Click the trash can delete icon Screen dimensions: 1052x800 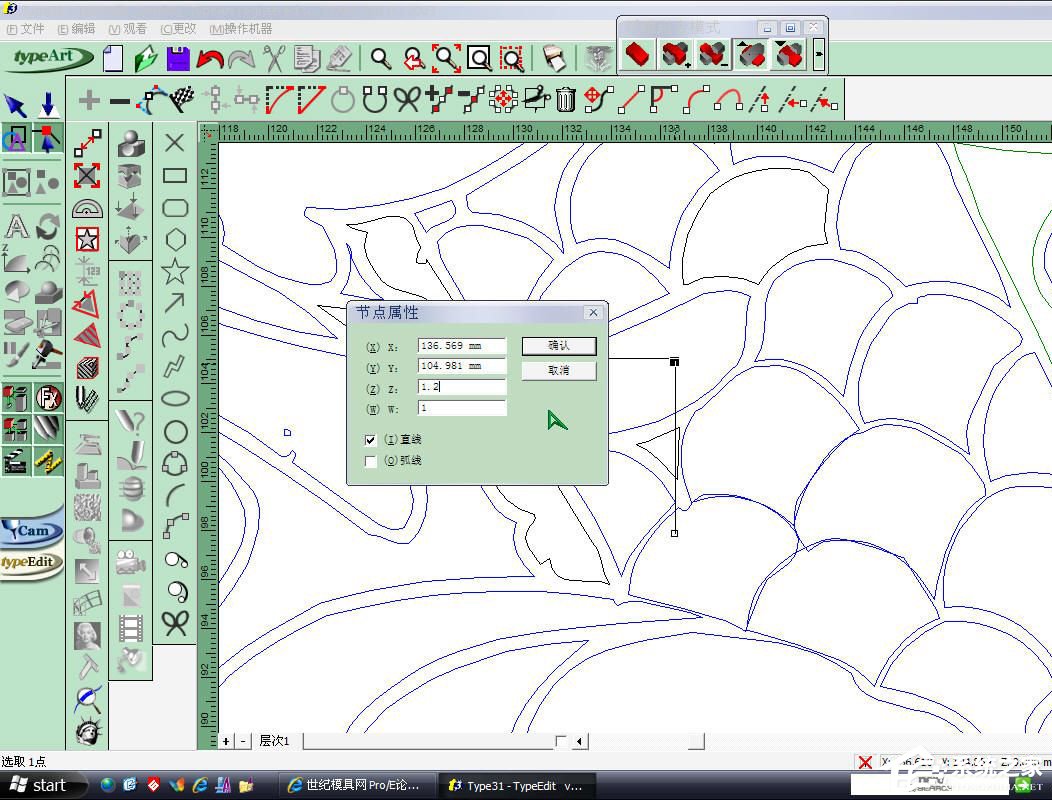[566, 99]
